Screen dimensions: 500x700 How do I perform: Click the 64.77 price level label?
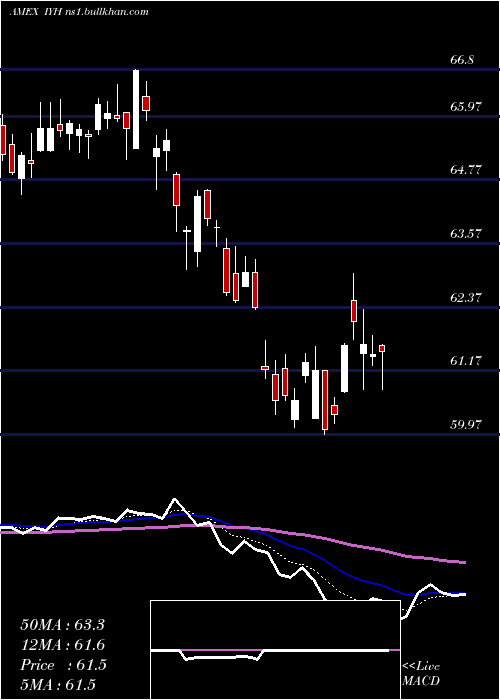click(466, 170)
